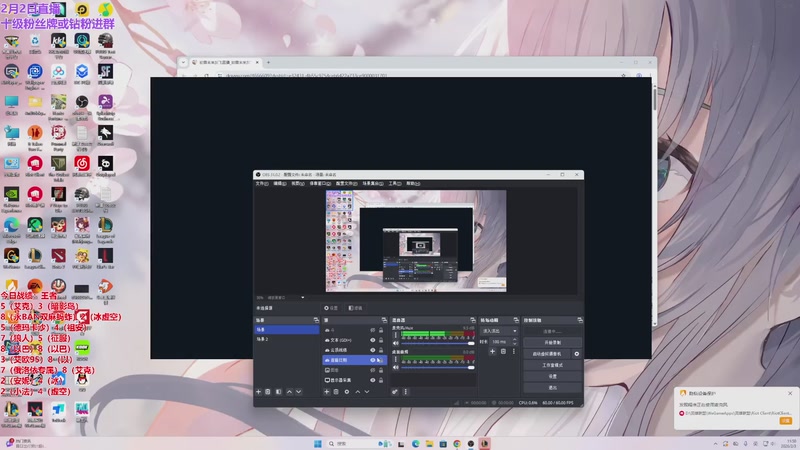The height and width of the screenshot is (450, 800).
Task: Pop out the sources dock panel
Action: tap(384, 320)
